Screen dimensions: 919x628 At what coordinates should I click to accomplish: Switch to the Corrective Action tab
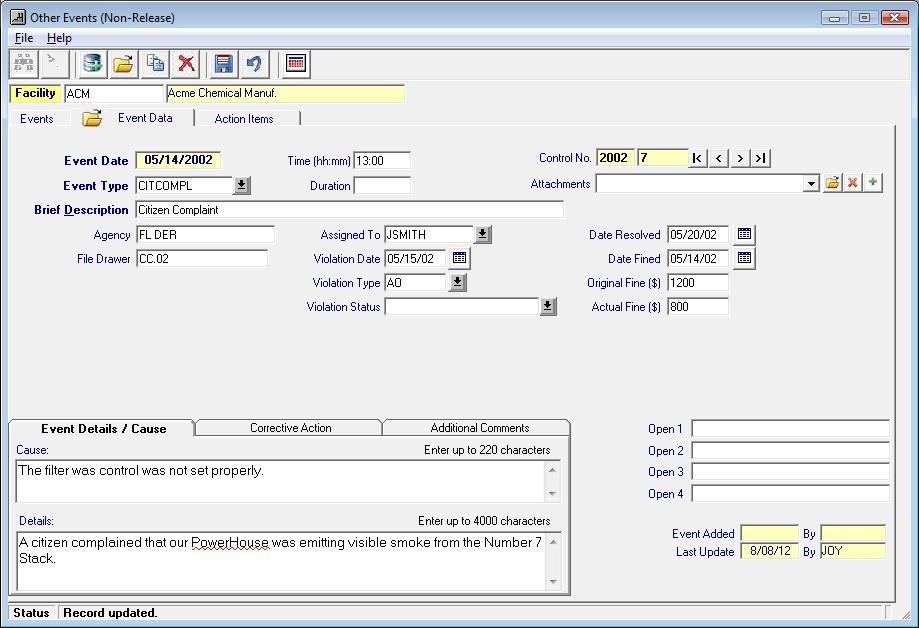(290, 428)
